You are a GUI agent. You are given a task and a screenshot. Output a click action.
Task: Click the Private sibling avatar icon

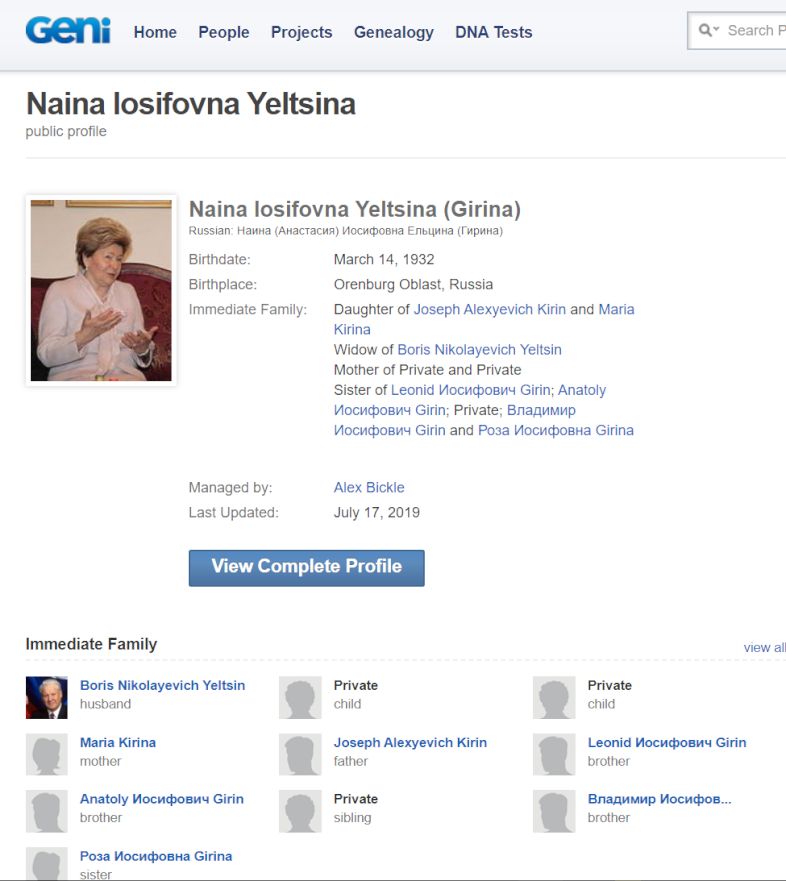(300, 811)
